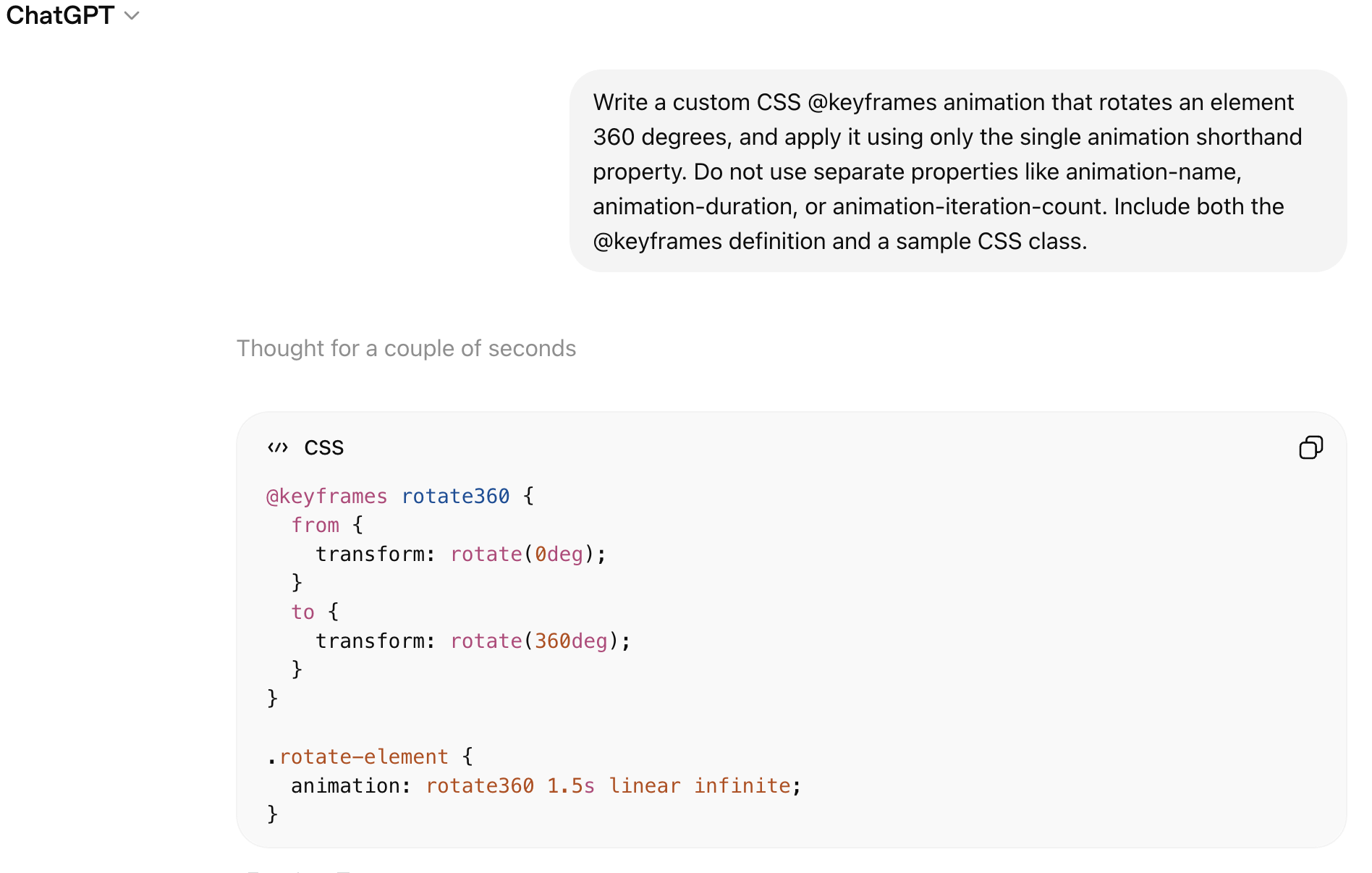Viewport: 1372px width, 873px height.
Task: Click the code brackets icon beside CSS
Action: point(278,448)
